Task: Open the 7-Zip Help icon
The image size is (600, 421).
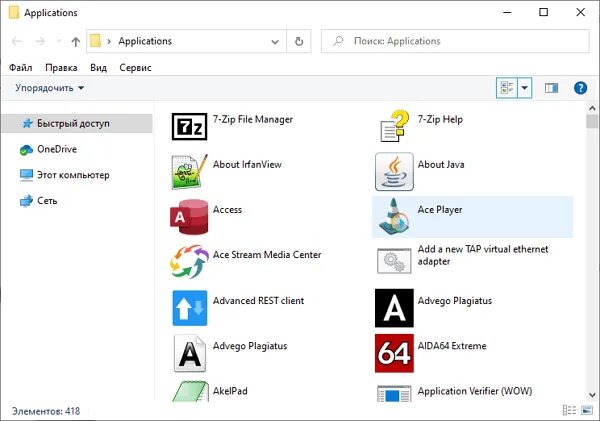Action: pyautogui.click(x=395, y=126)
